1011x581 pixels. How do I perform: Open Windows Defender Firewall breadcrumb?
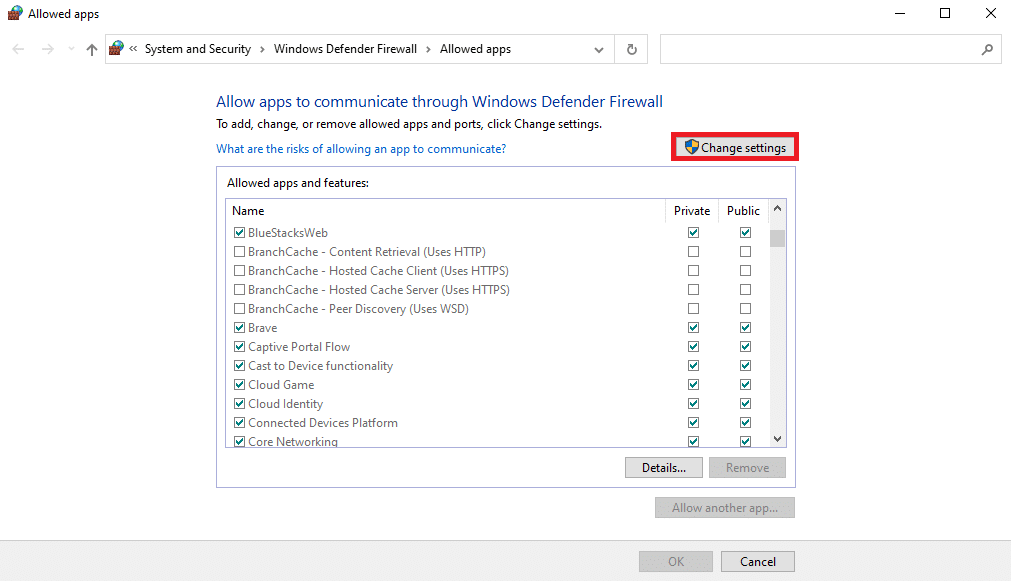345,49
